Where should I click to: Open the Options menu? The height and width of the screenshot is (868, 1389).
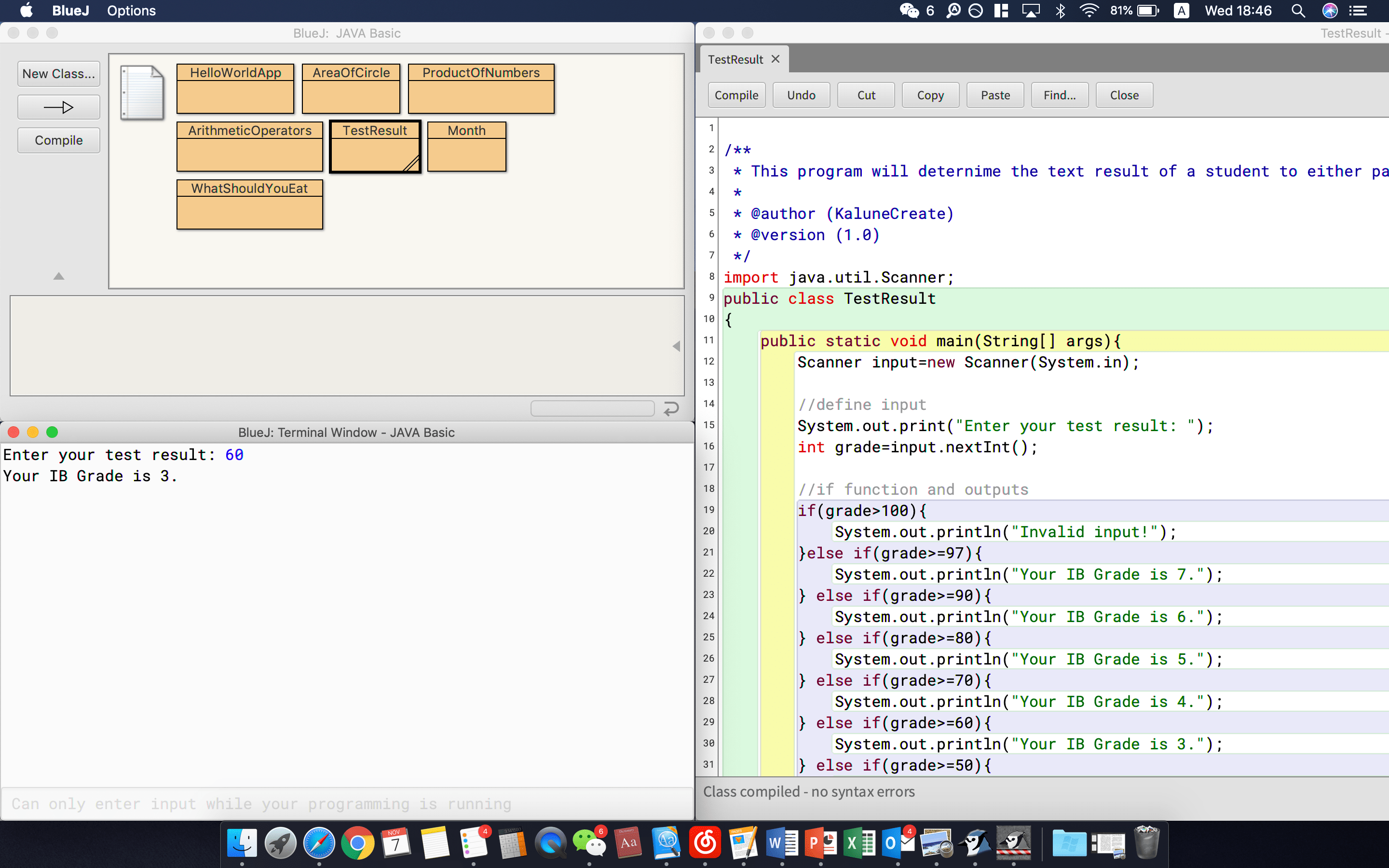131,10
